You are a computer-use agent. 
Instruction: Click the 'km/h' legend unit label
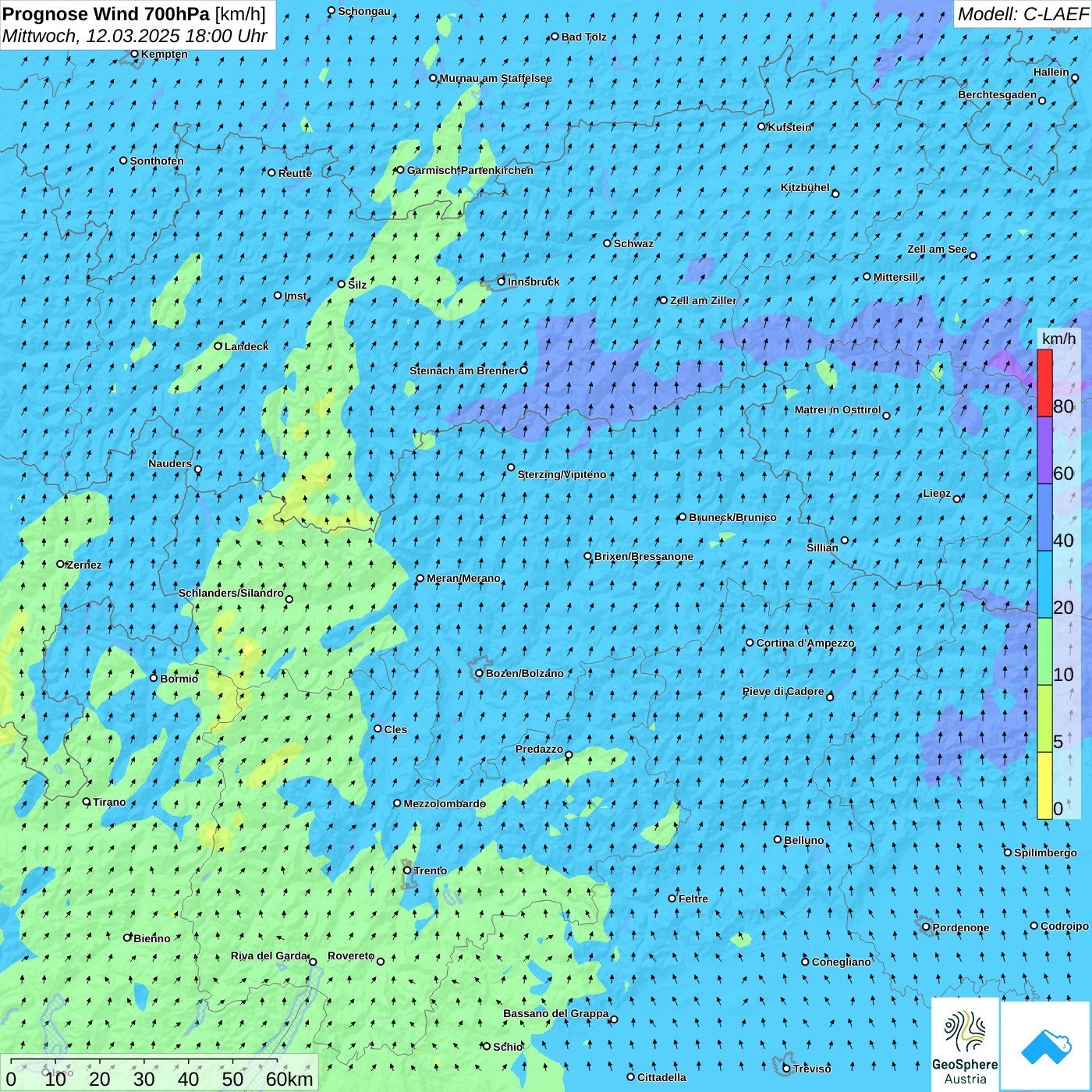pos(1058,339)
